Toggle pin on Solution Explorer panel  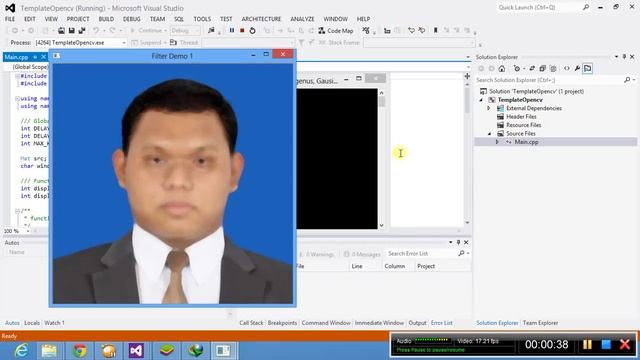[624, 57]
